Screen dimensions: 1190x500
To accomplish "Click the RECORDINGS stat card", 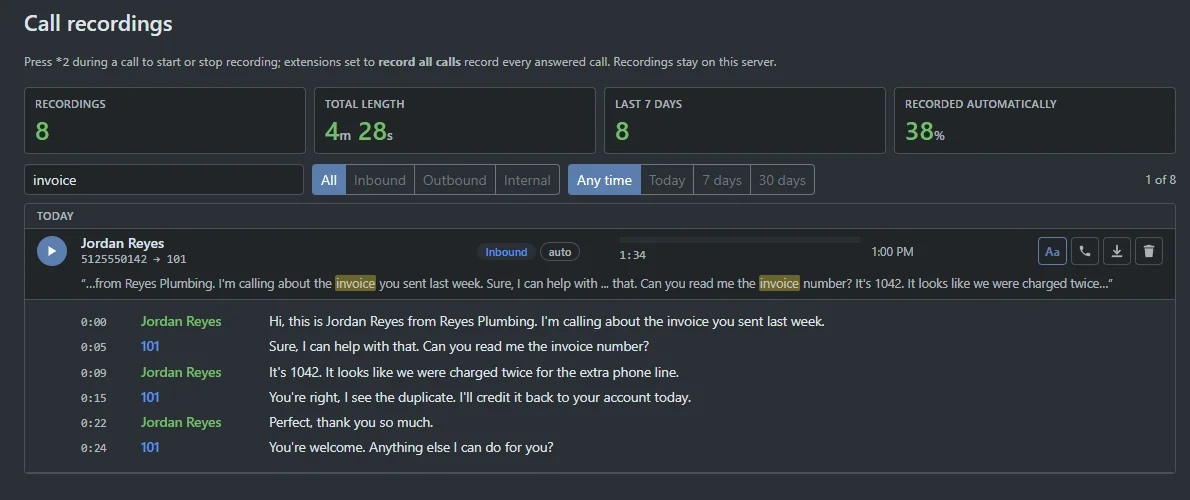I will [165, 121].
